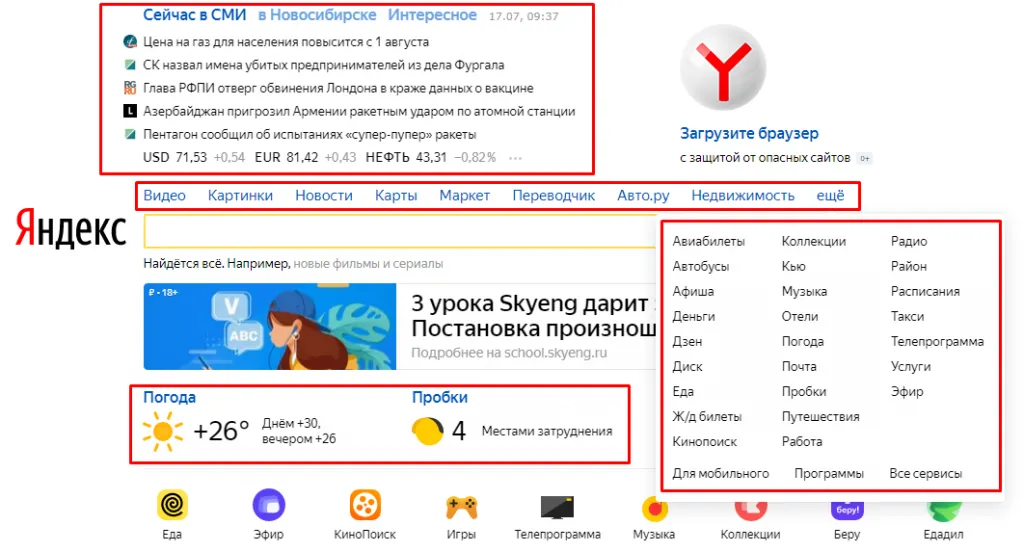
Task: Select Почта in the services popup
Action: [799, 366]
